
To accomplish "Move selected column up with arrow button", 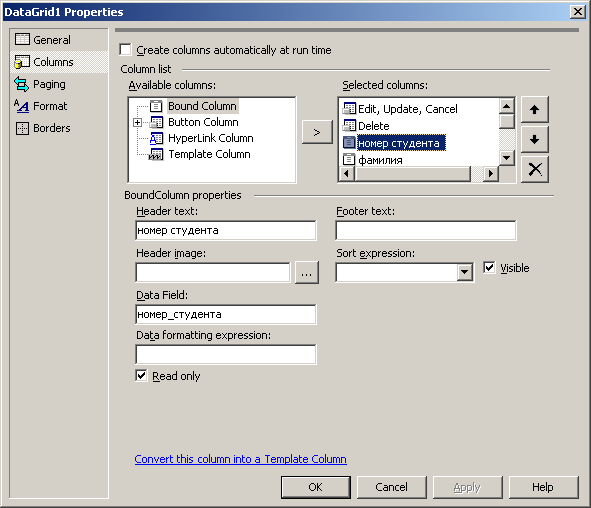I will pyautogui.click(x=534, y=110).
